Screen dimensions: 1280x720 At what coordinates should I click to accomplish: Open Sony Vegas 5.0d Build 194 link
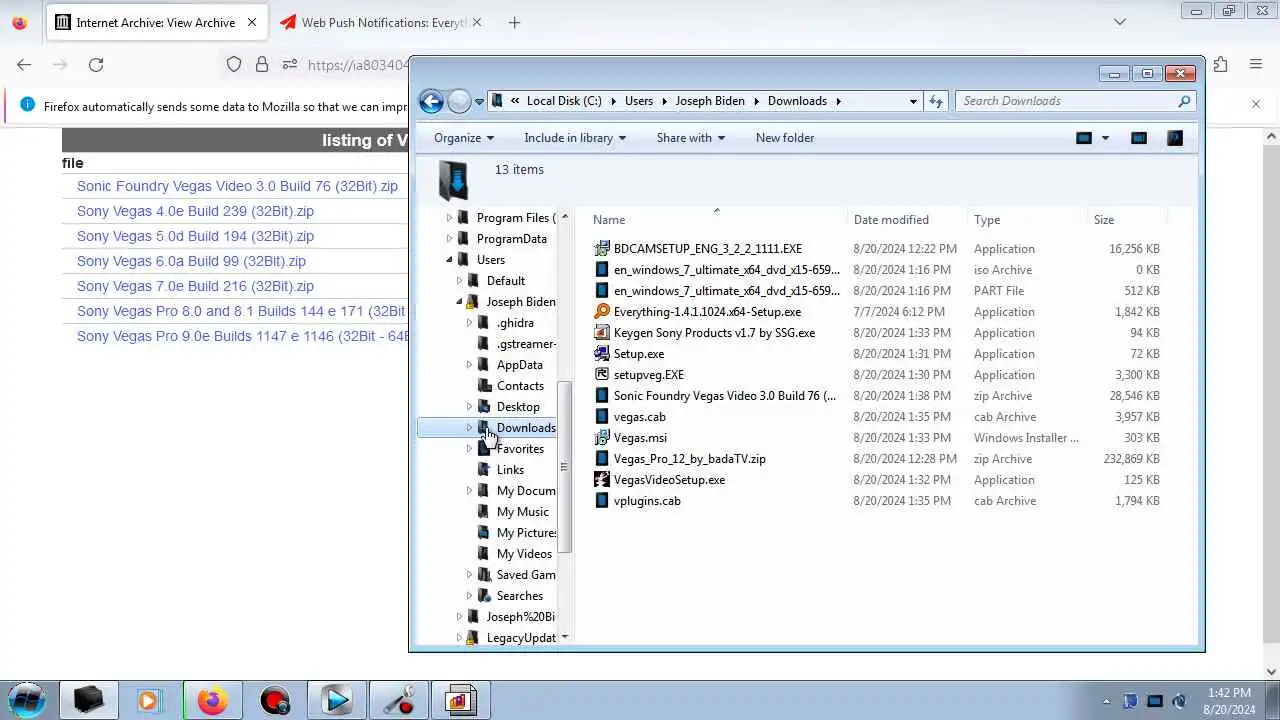[x=195, y=236]
